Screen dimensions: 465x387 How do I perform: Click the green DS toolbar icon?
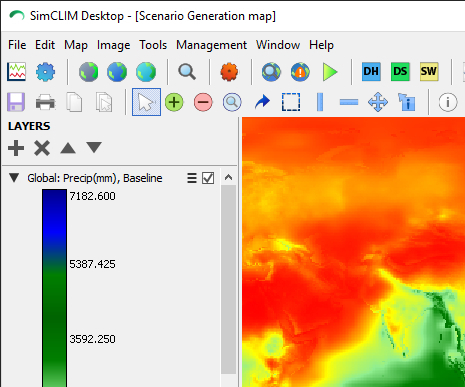(400, 72)
